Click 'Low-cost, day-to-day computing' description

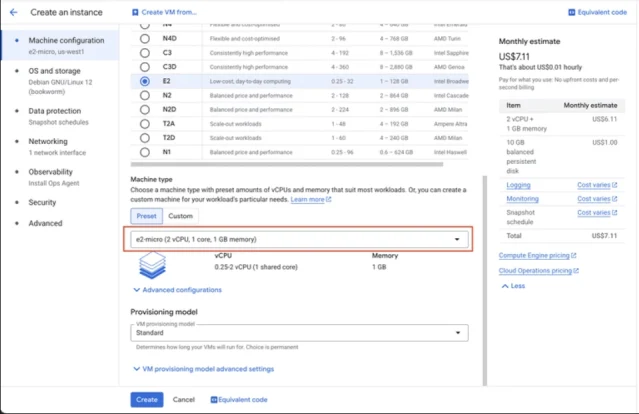250,81
